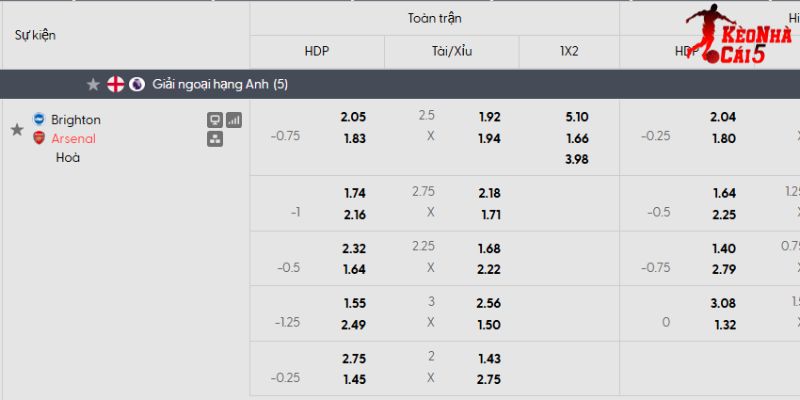This screenshot has width=800, height=400.
Task: Pick Brighton handicap odds 2.05
Action: pyautogui.click(x=353, y=117)
